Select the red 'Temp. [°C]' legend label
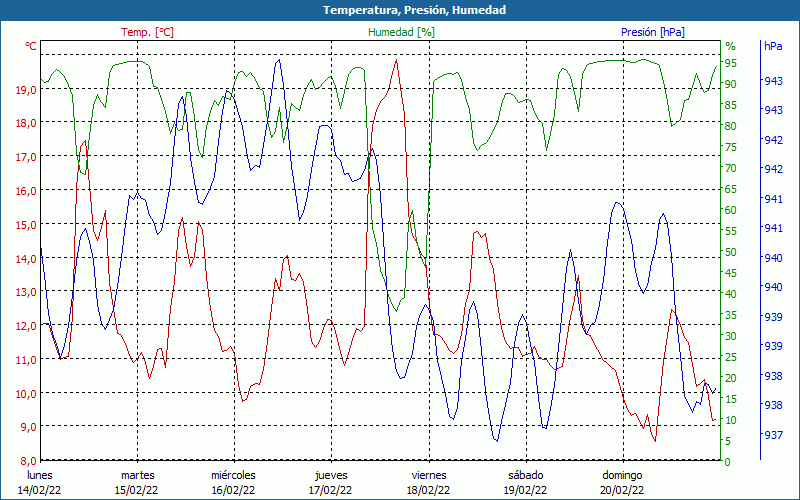This screenshot has height=500, width=800. click(147, 32)
